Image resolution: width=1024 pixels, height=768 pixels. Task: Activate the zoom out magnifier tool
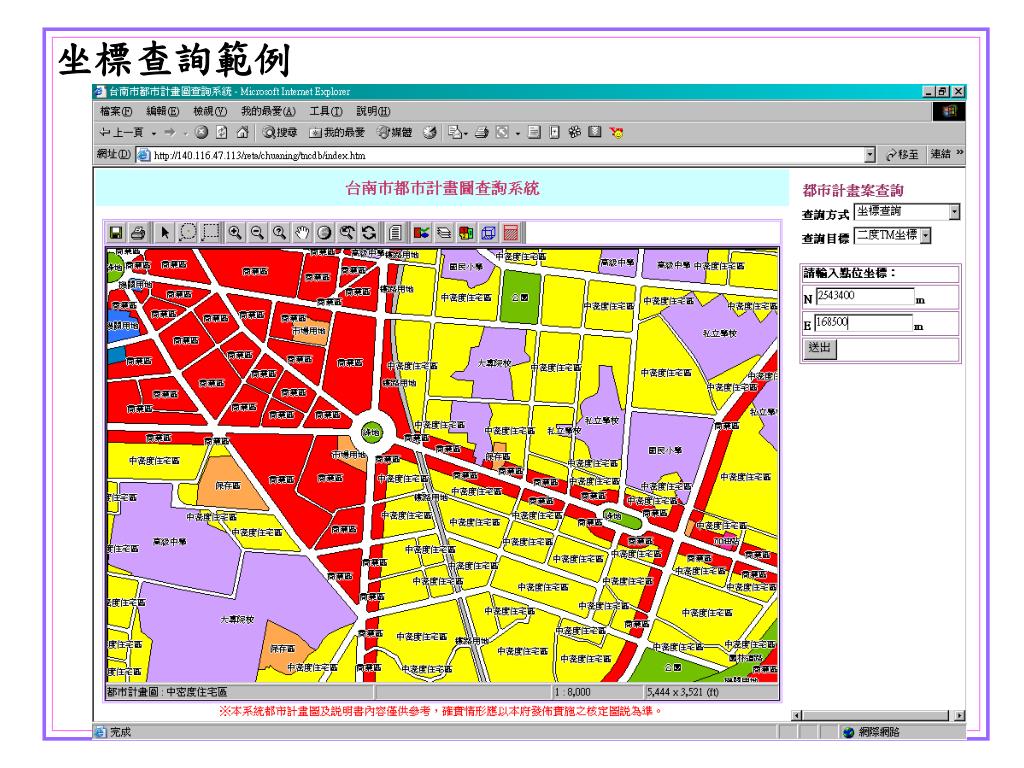pos(257,233)
